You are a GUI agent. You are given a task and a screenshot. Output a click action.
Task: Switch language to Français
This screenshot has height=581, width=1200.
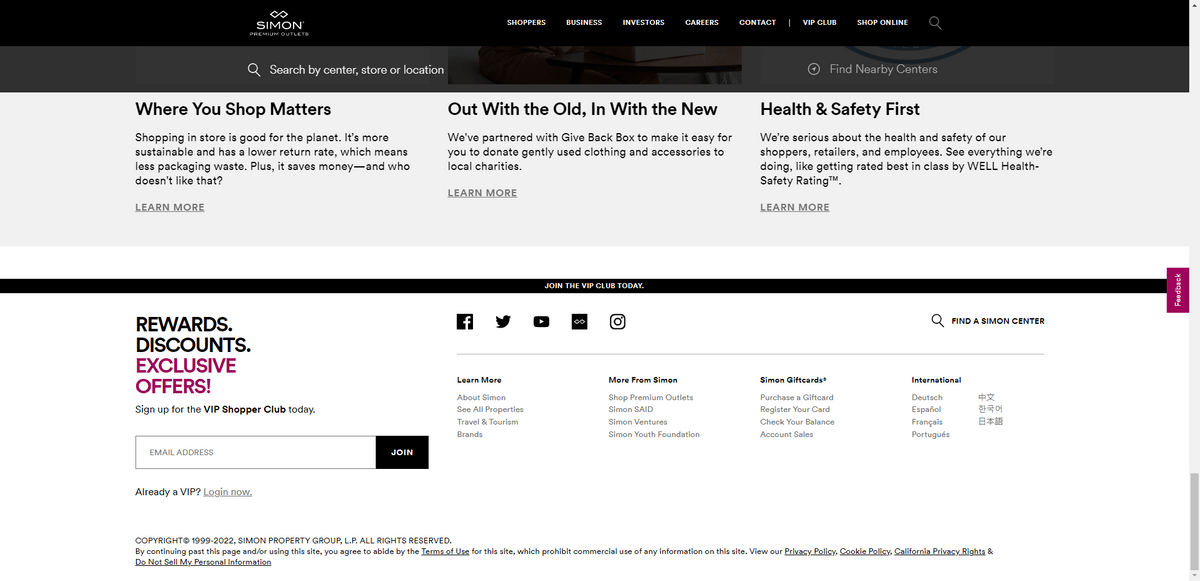[x=927, y=422]
